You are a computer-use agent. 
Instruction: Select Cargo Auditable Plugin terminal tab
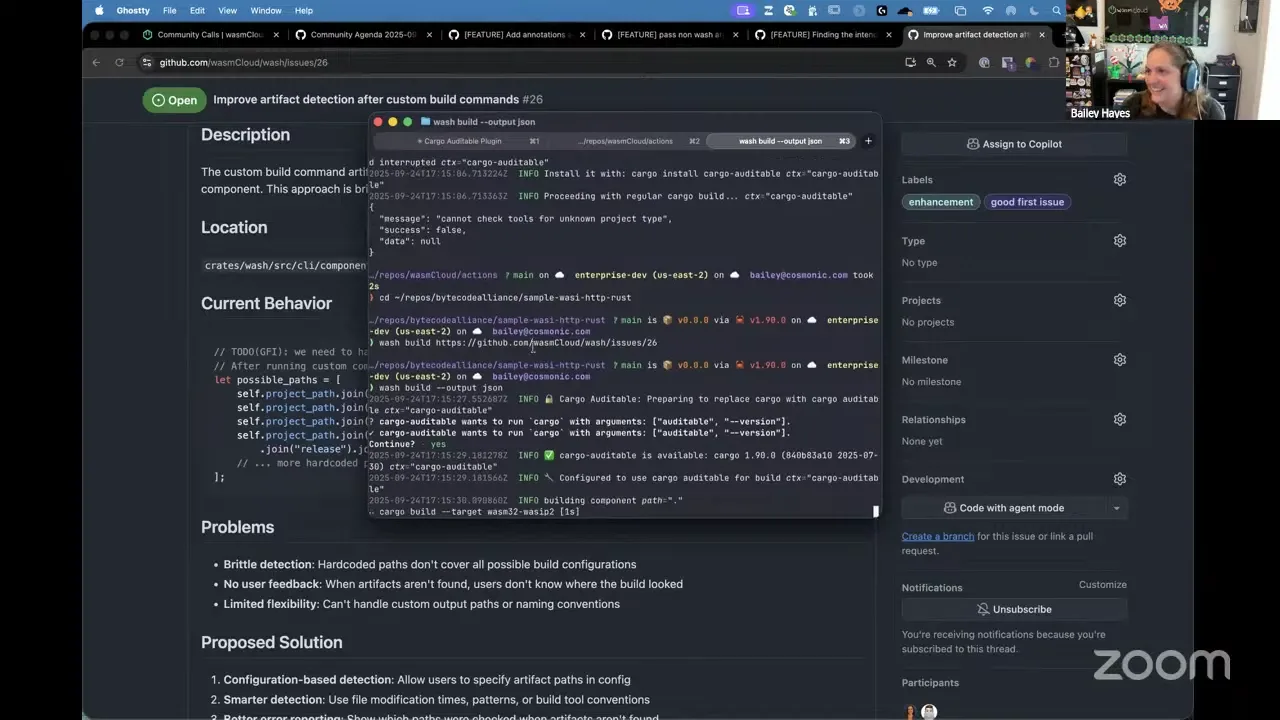[x=459, y=141]
